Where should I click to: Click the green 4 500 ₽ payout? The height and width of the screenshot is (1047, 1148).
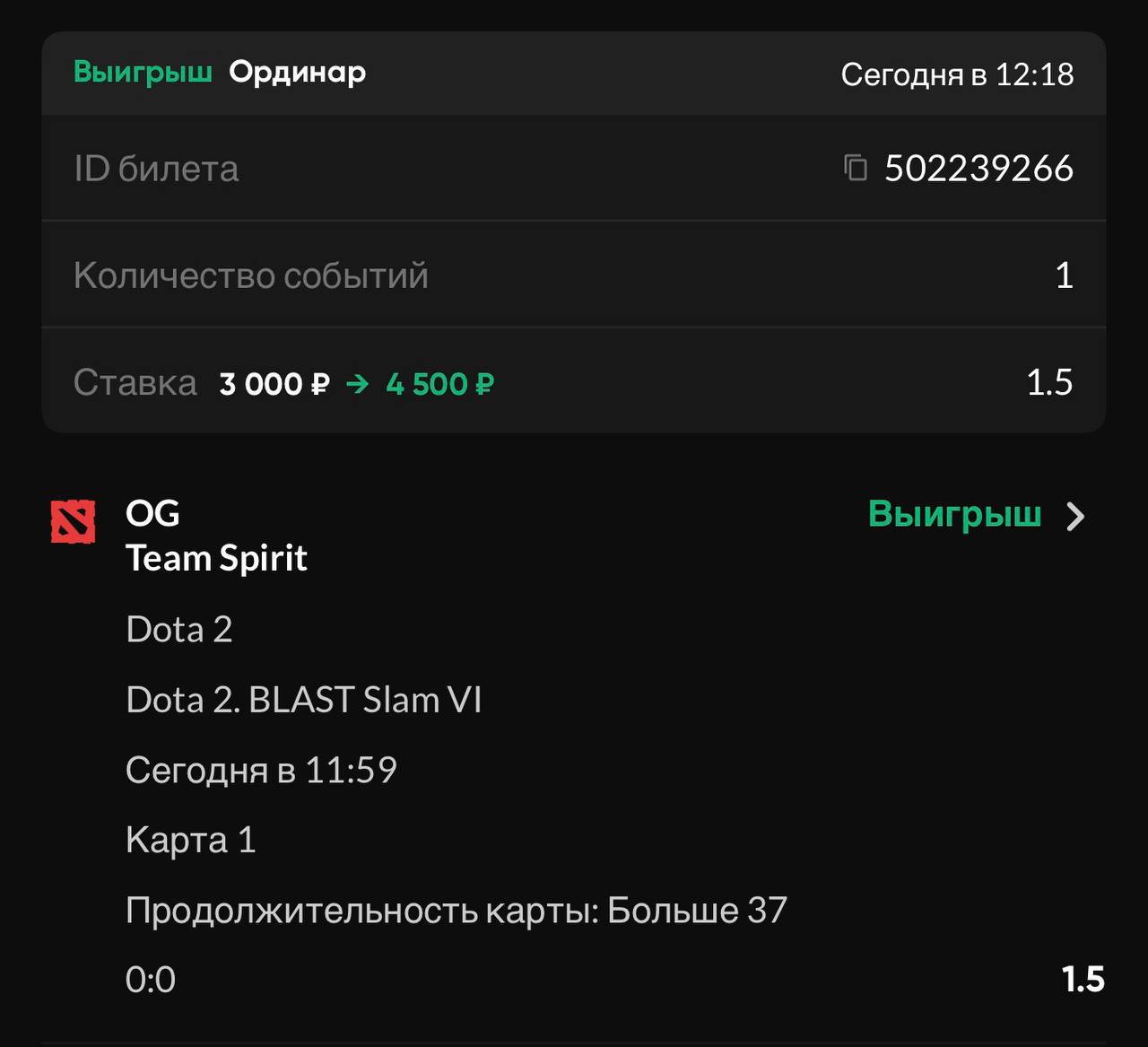(439, 384)
